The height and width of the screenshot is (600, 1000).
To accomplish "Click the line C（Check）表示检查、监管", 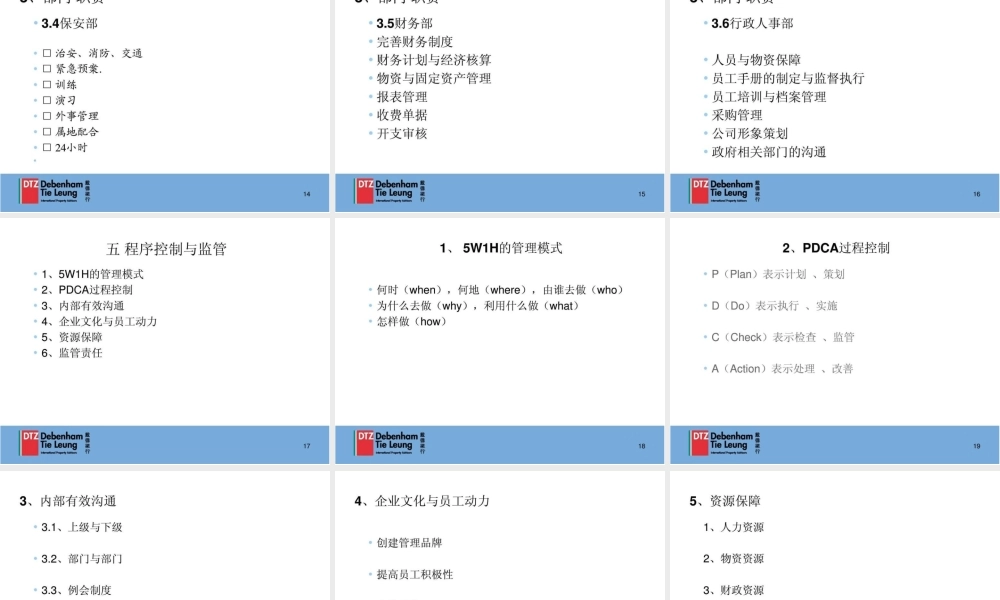I will tap(783, 337).
